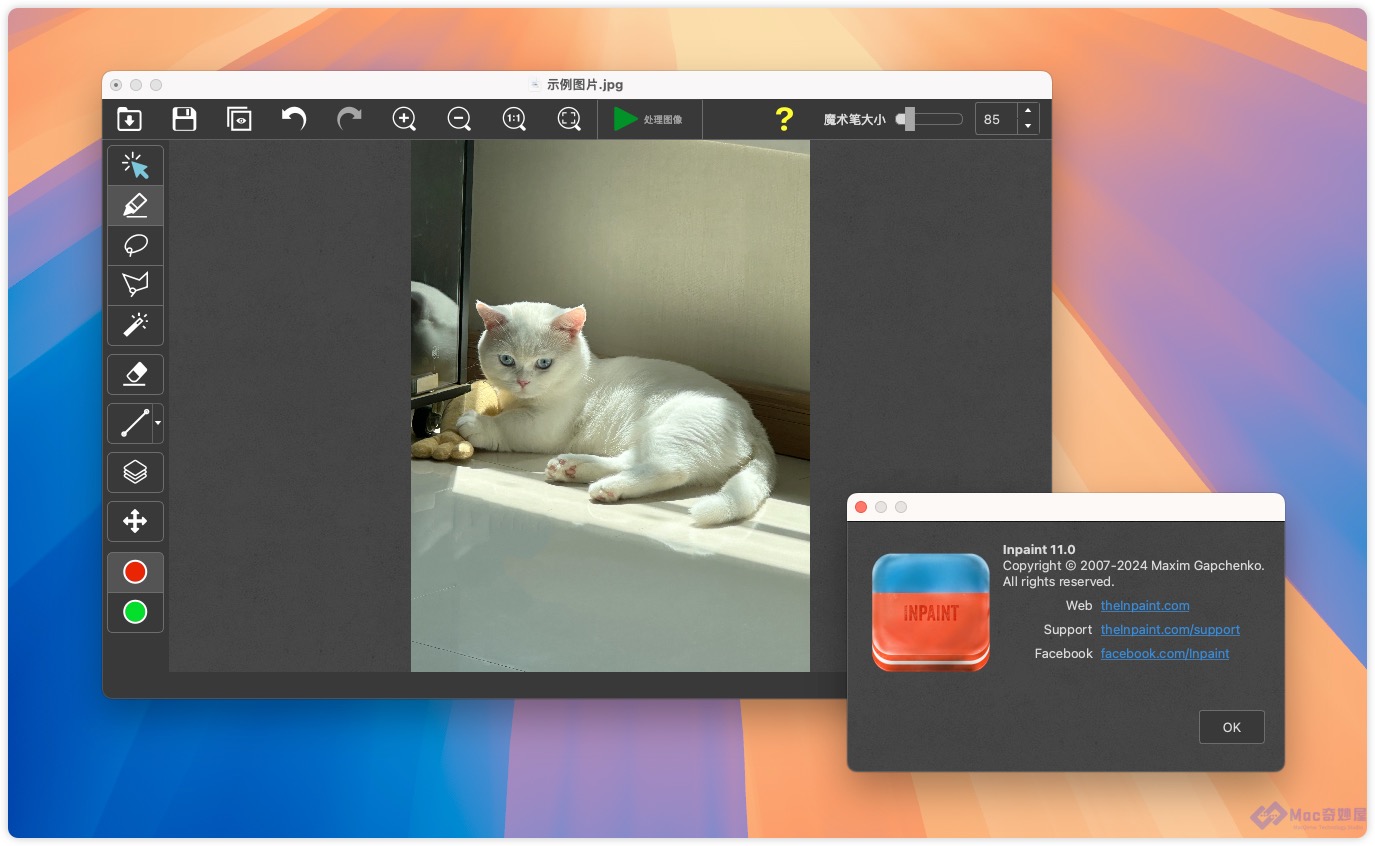The height and width of the screenshot is (846, 1375).
Task: Set zoom to 1:1 actual size
Action: (x=514, y=119)
